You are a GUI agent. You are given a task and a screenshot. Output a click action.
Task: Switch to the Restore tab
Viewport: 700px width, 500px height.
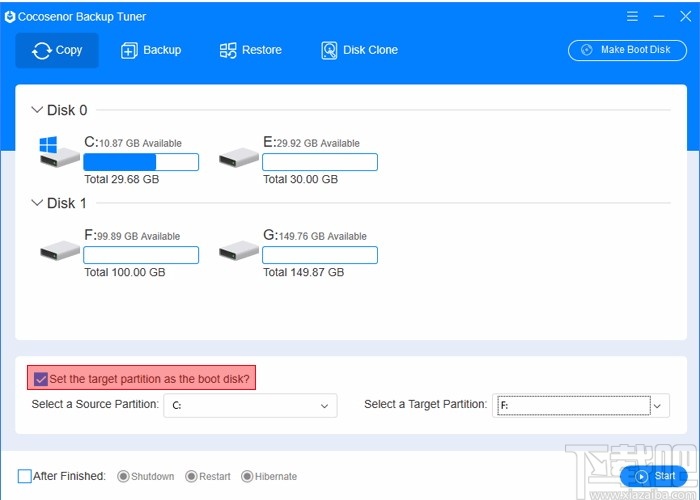tap(250, 50)
